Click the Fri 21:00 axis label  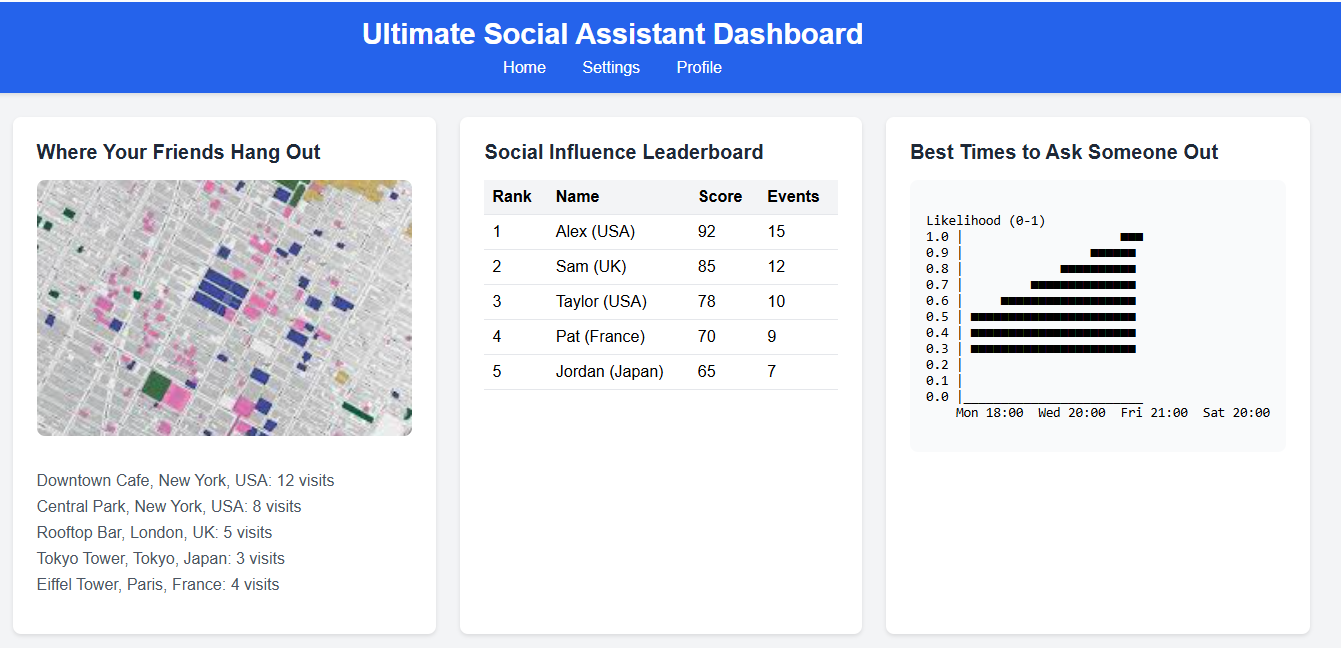1154,412
